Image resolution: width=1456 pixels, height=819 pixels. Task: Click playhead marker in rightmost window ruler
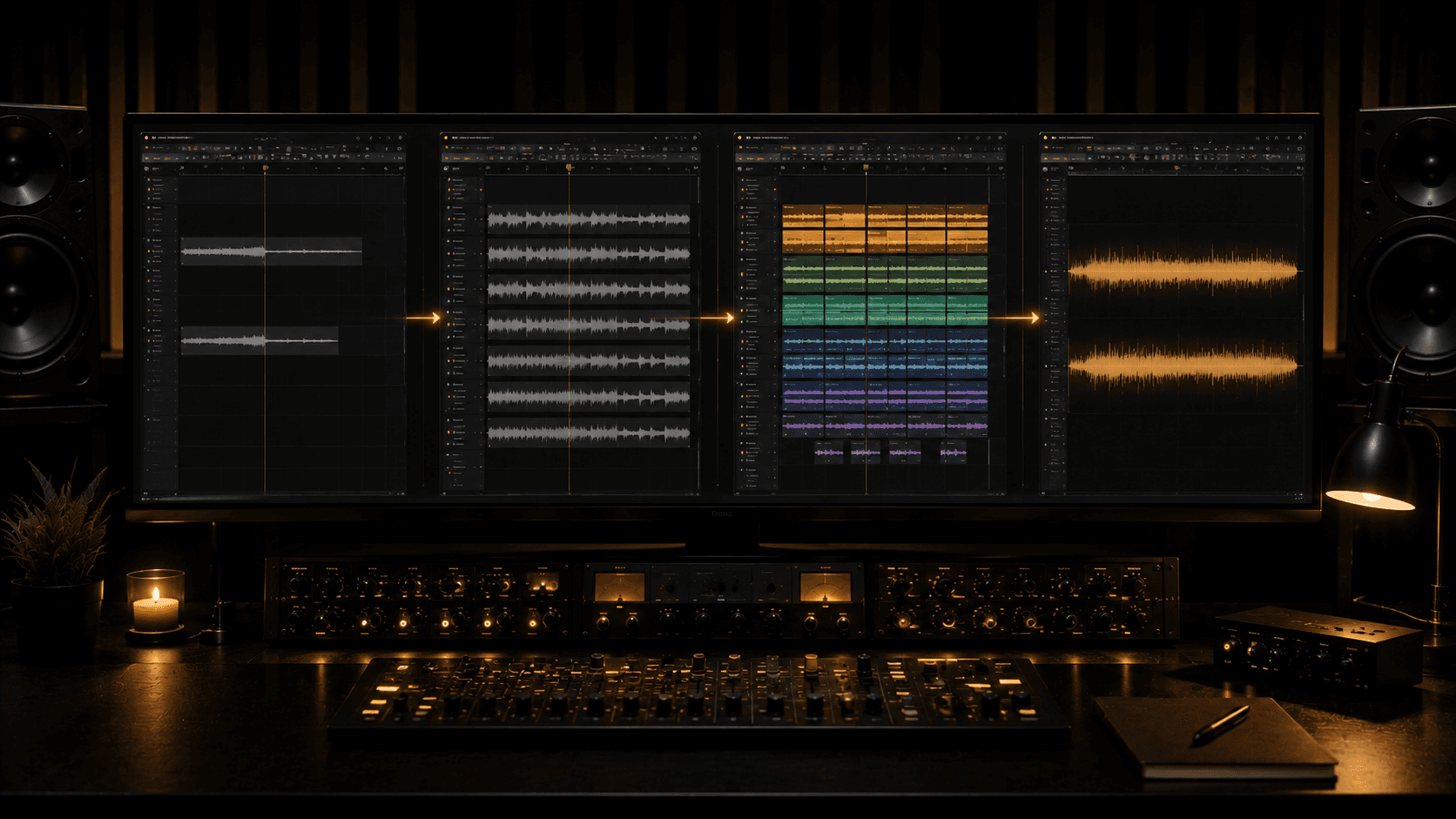(1177, 167)
